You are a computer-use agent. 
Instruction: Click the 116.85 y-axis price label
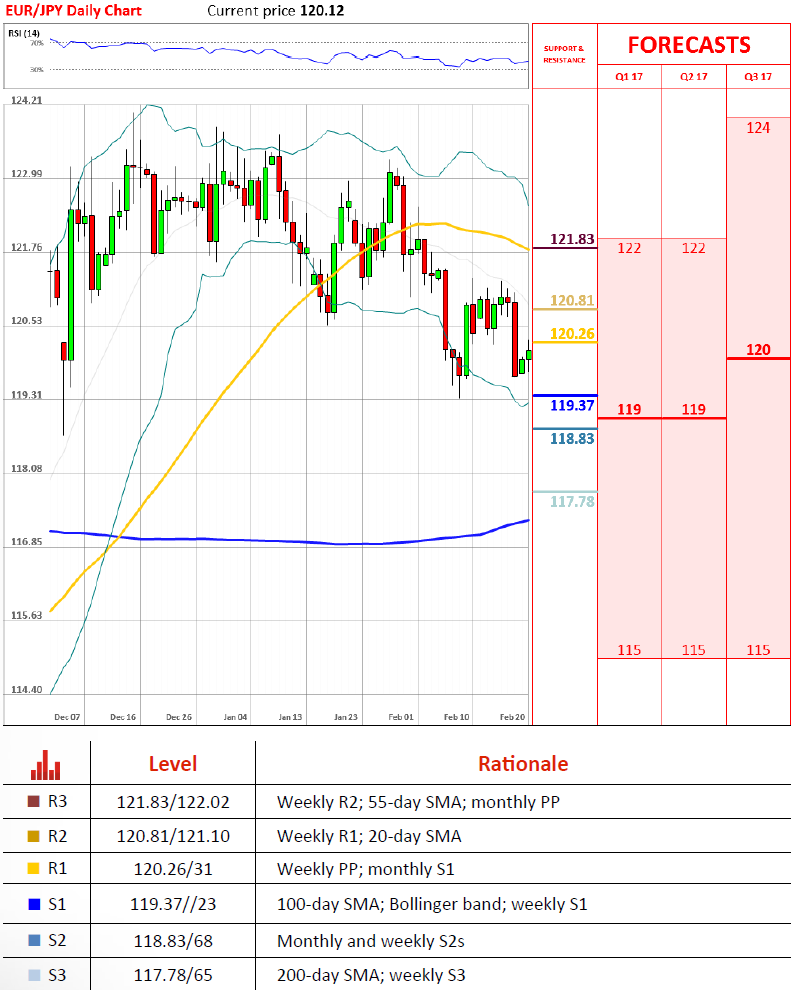[x=27, y=542]
